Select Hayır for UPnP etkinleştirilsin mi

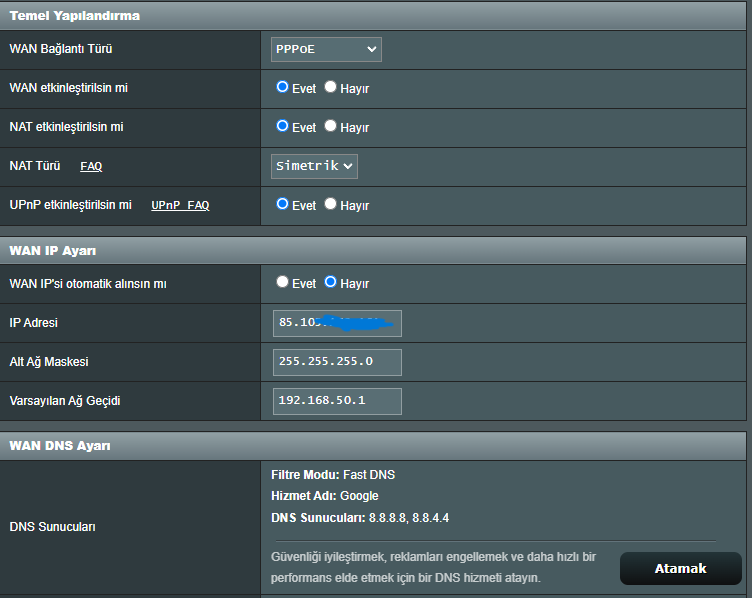[330, 204]
